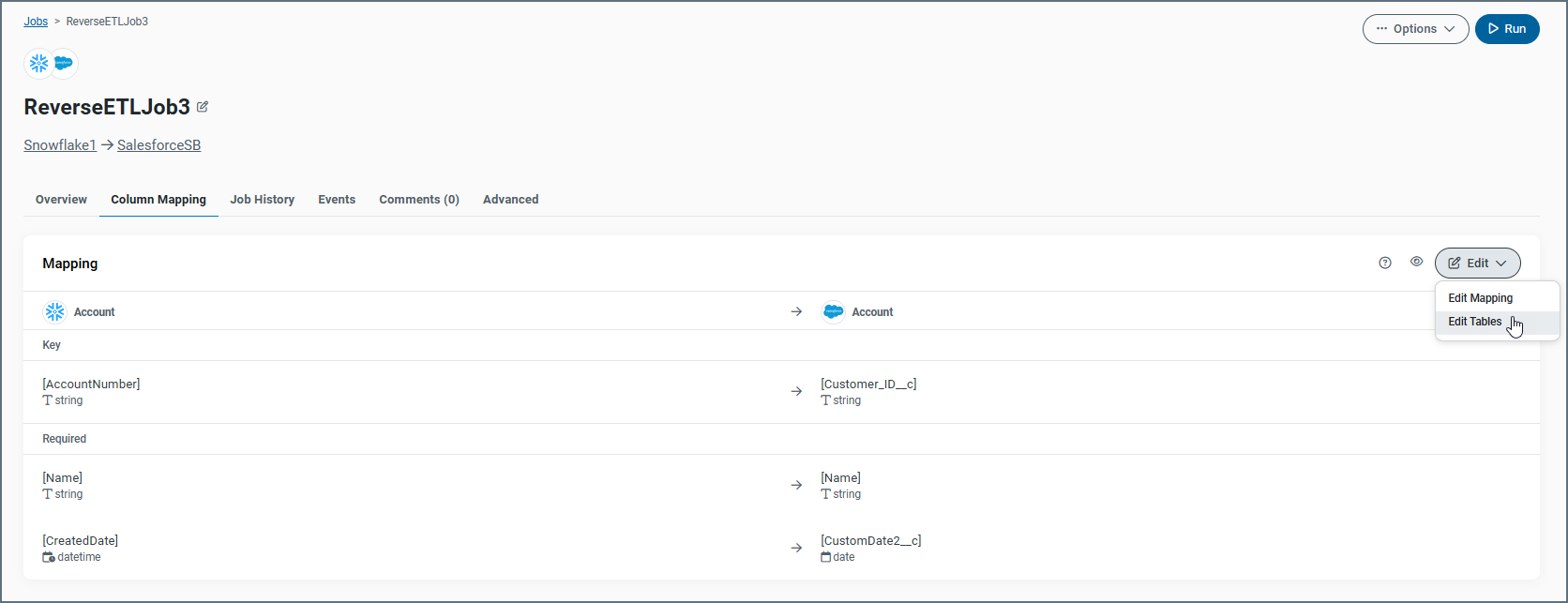The height and width of the screenshot is (603, 1568).
Task: Toggle the eye preview icon in Mapping
Action: point(1417,263)
